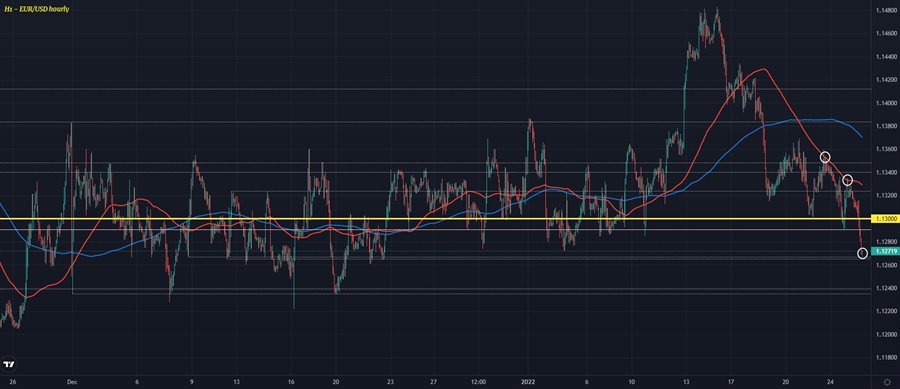Click the '24' date on time axis
This screenshot has width=900, height=389.
831,381
